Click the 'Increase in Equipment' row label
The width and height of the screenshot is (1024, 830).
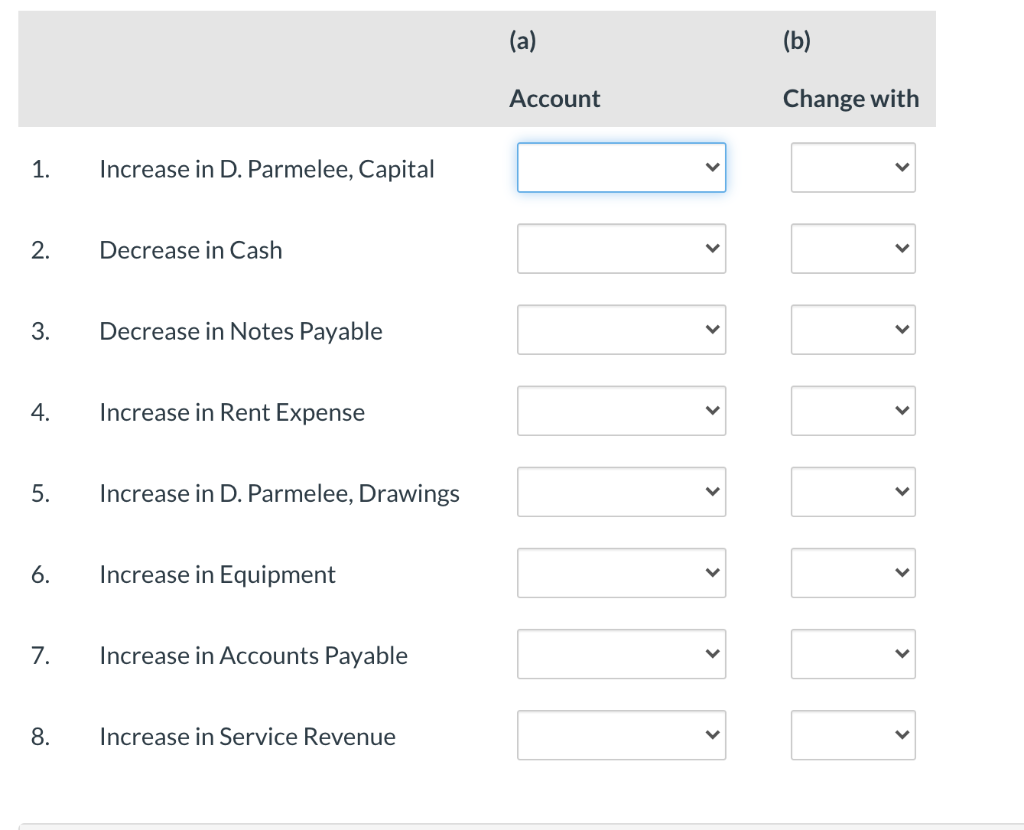click(217, 574)
